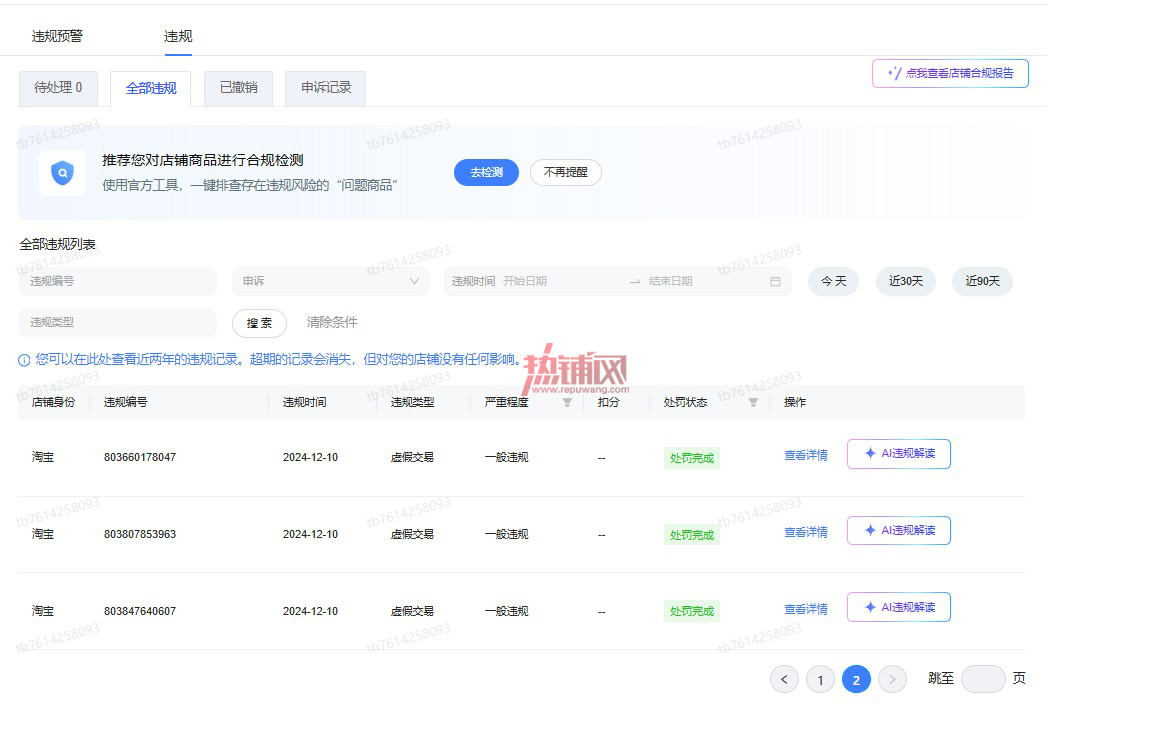The height and width of the screenshot is (740, 1151).
Task: Click 查看详情 for violation 803807853963
Action: click(x=806, y=532)
